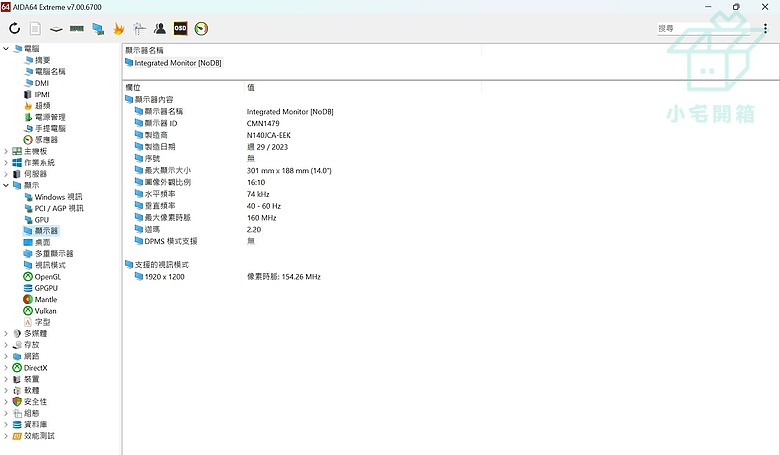Open the three-dot menu next to search
780x455 pixels.
tap(766, 28)
